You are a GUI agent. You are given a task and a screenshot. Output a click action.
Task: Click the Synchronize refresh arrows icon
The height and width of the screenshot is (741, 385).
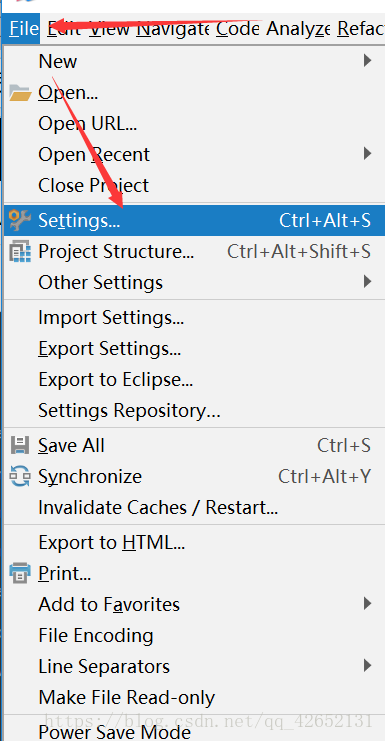[x=20, y=476]
